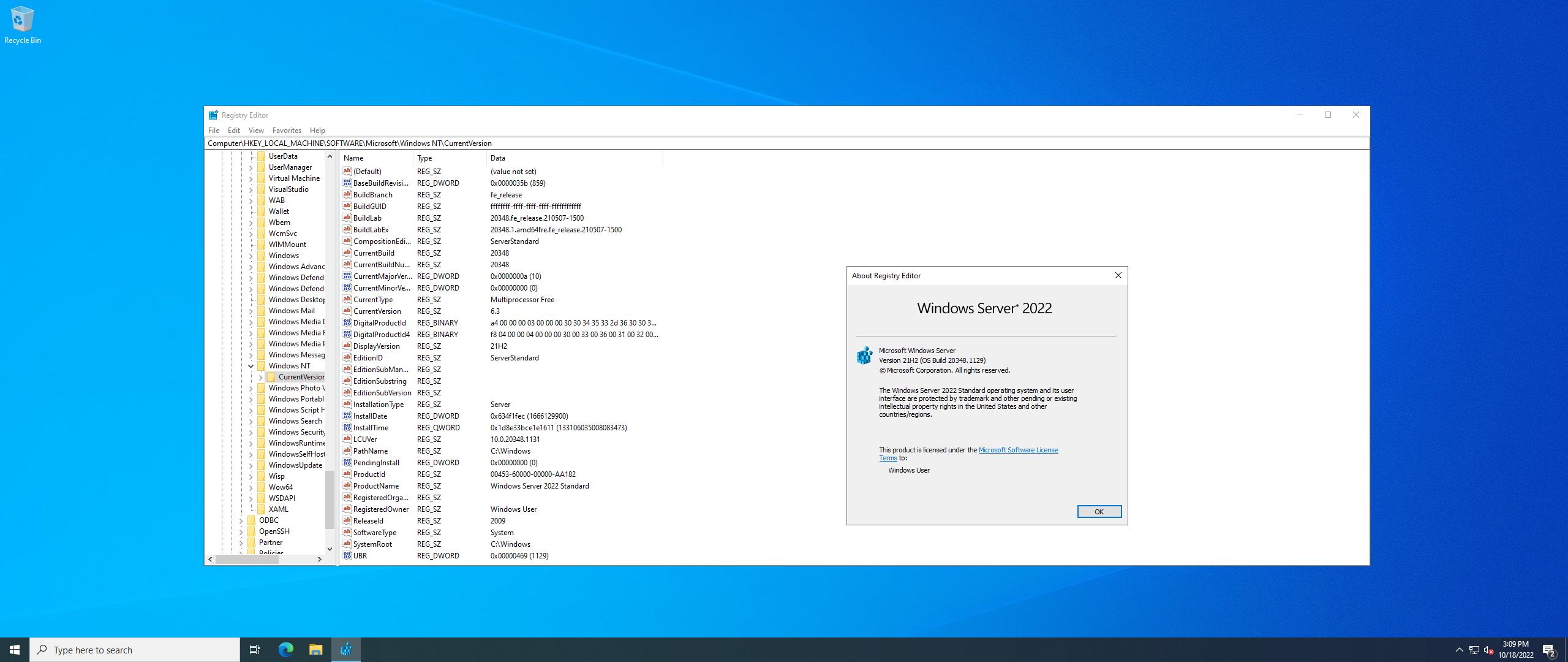
Task: Open the Edit menu
Action: 234,130
